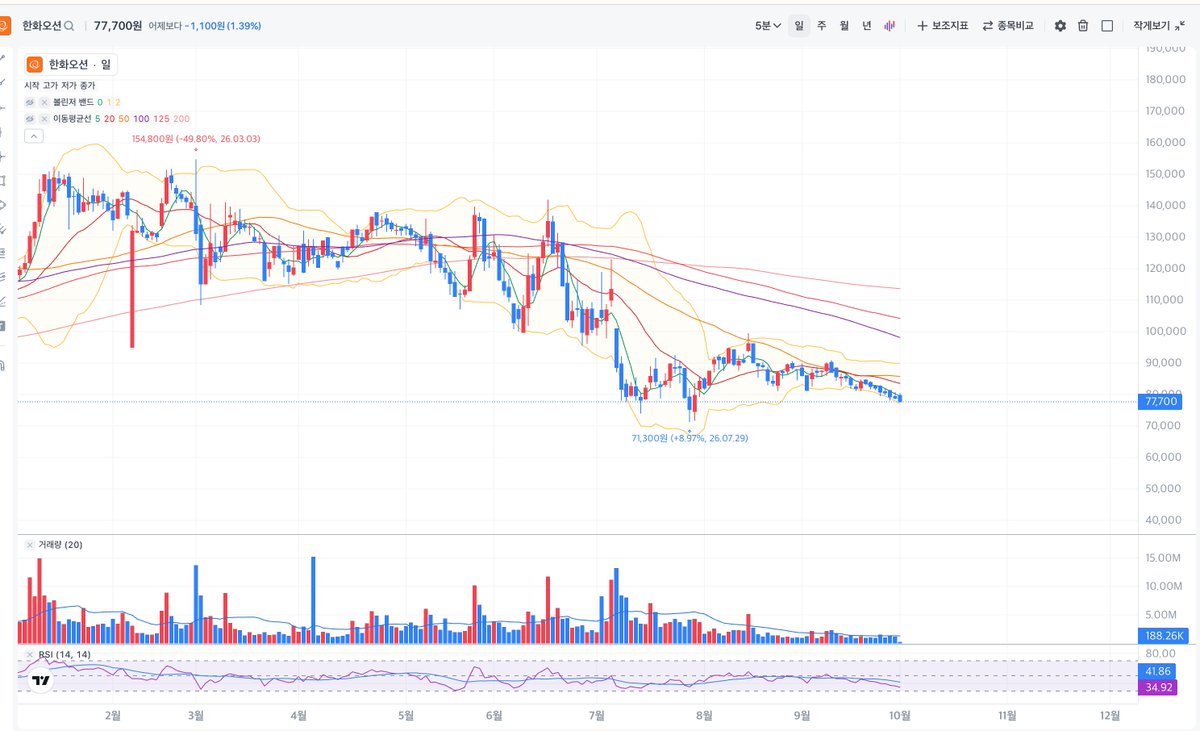The width and height of the screenshot is (1200, 731).
Task: Remove the 볼린저 밴드 indicator with its X
Action: 45,102
